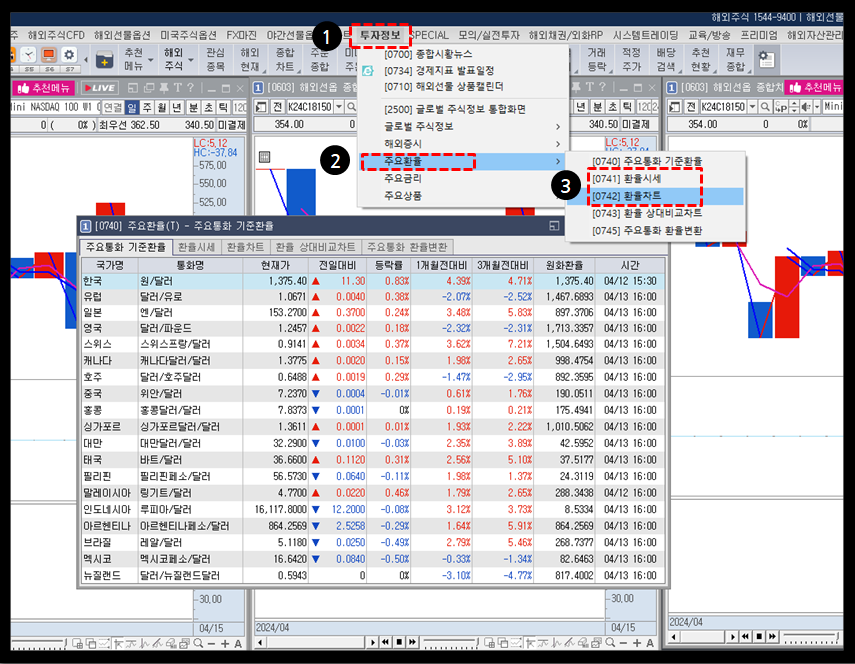The width and height of the screenshot is (855, 664).
Task: Toggle the 초 (second) period button in left chart
Action: (209, 107)
